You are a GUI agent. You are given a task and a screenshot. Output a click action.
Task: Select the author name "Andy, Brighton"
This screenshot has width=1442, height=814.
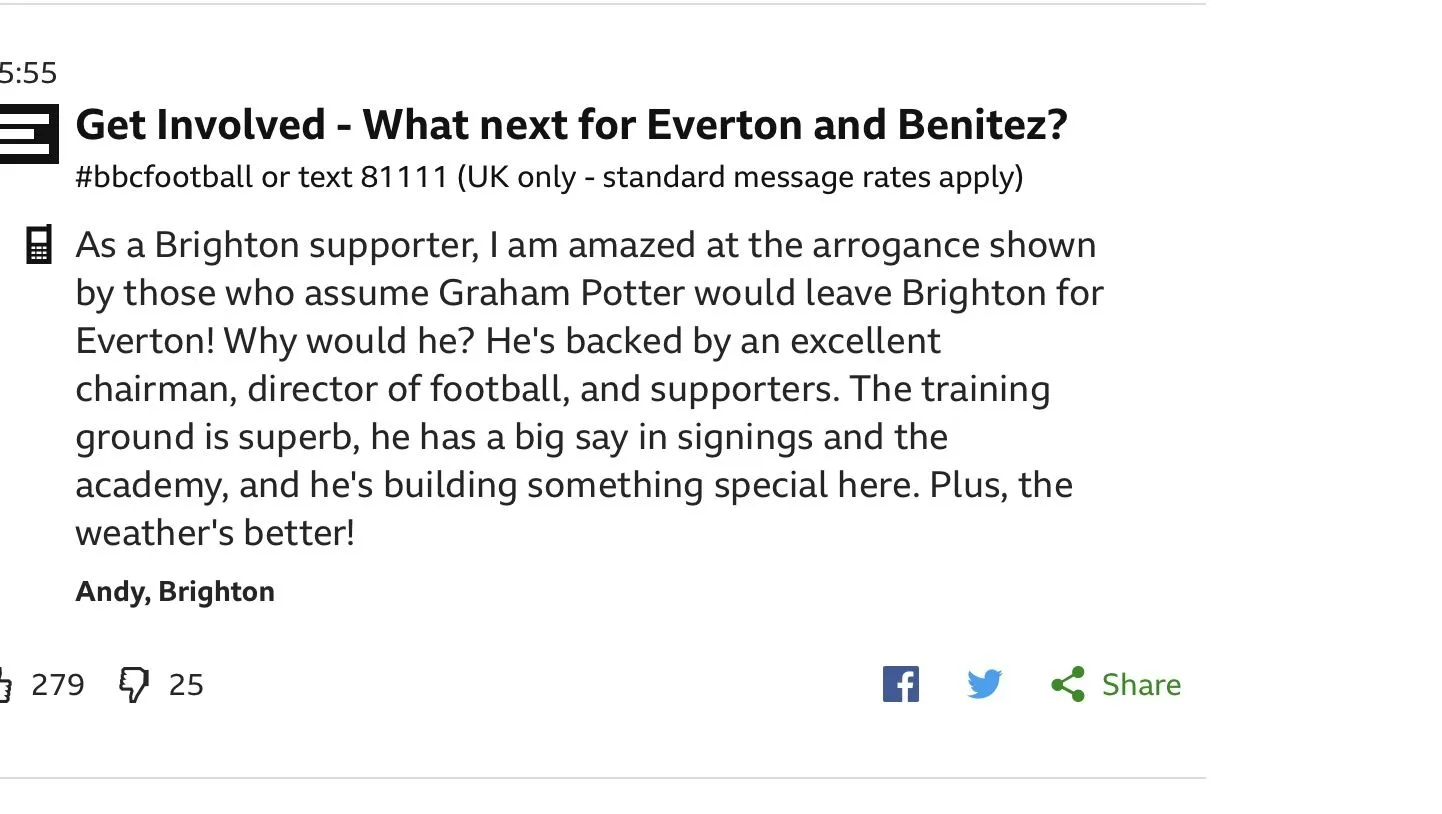point(175,591)
